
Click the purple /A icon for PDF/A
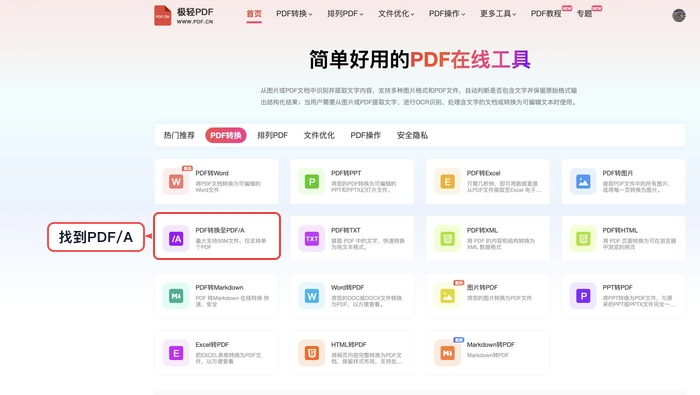click(x=176, y=239)
